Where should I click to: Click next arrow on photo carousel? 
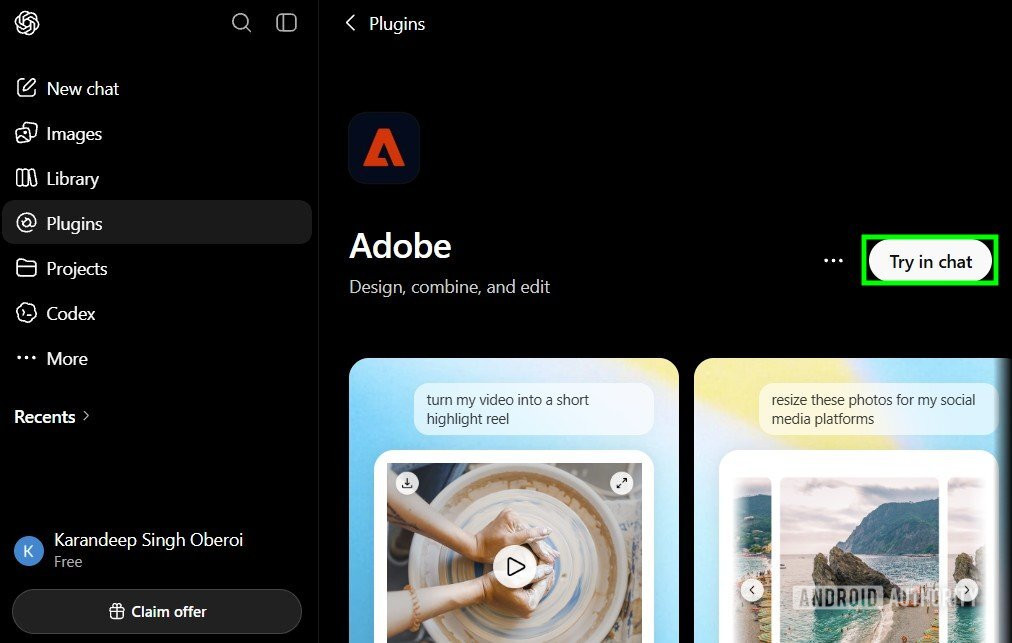click(x=966, y=589)
